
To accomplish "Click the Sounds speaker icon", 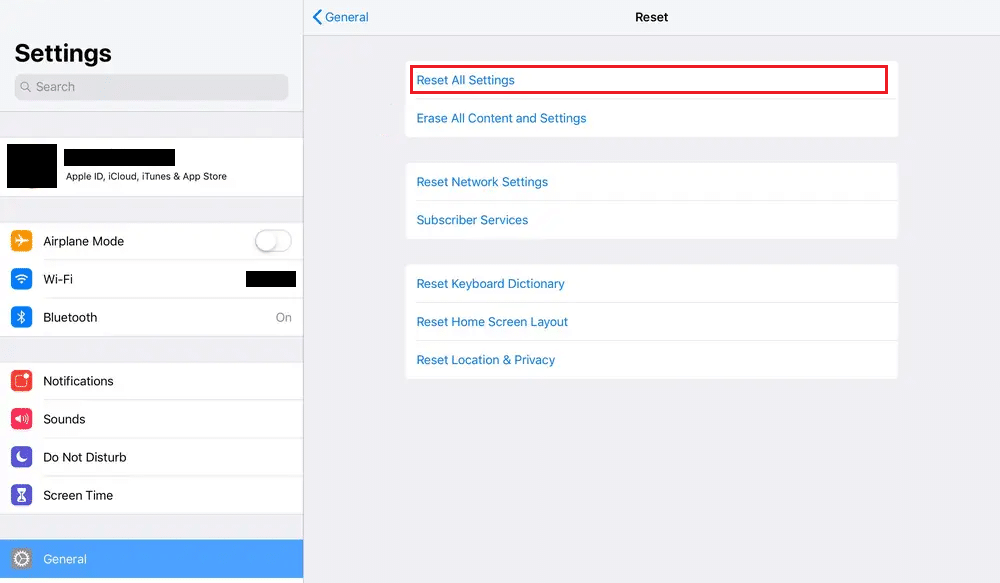I will (x=22, y=419).
